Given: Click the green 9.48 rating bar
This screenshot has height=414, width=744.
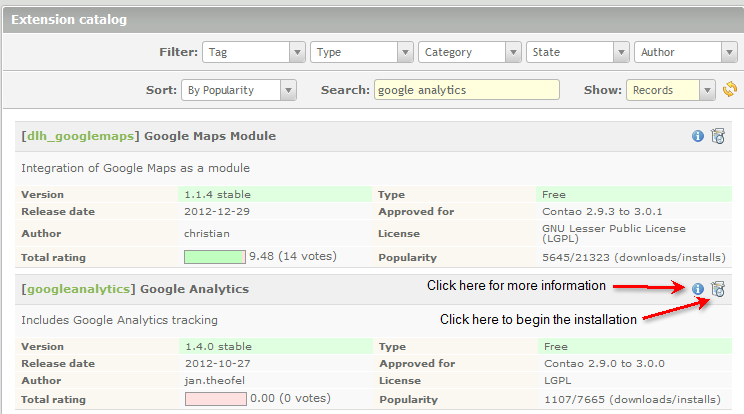Looking at the screenshot, I should (214, 257).
